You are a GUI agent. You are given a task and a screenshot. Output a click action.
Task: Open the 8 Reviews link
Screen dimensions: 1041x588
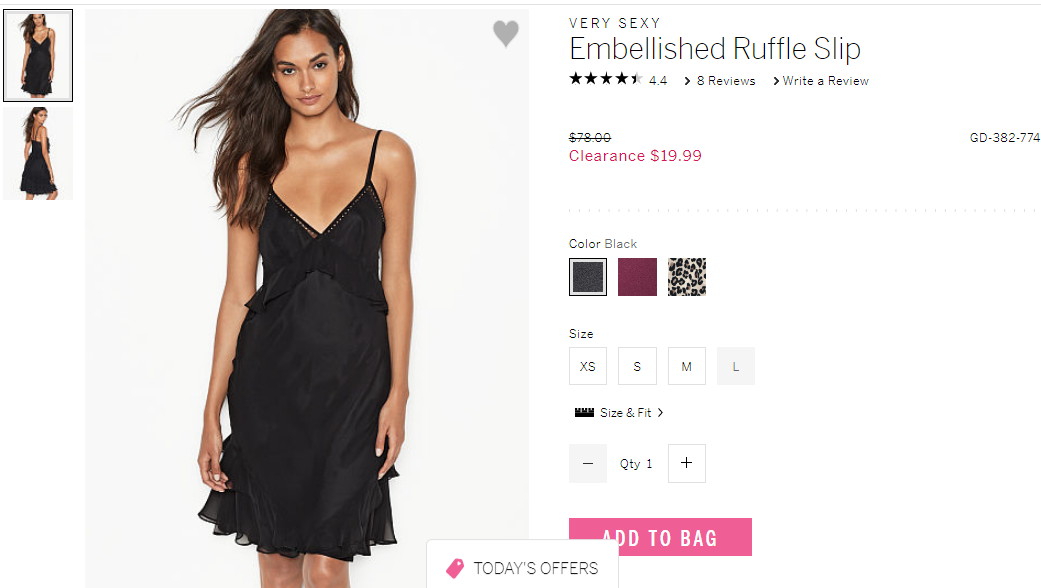coord(726,80)
